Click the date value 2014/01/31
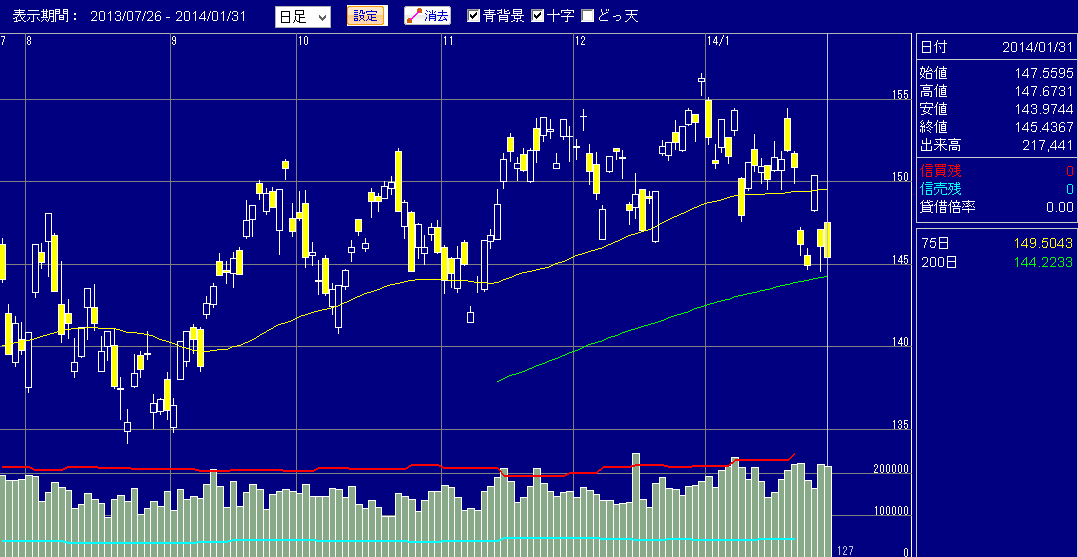 point(1037,47)
